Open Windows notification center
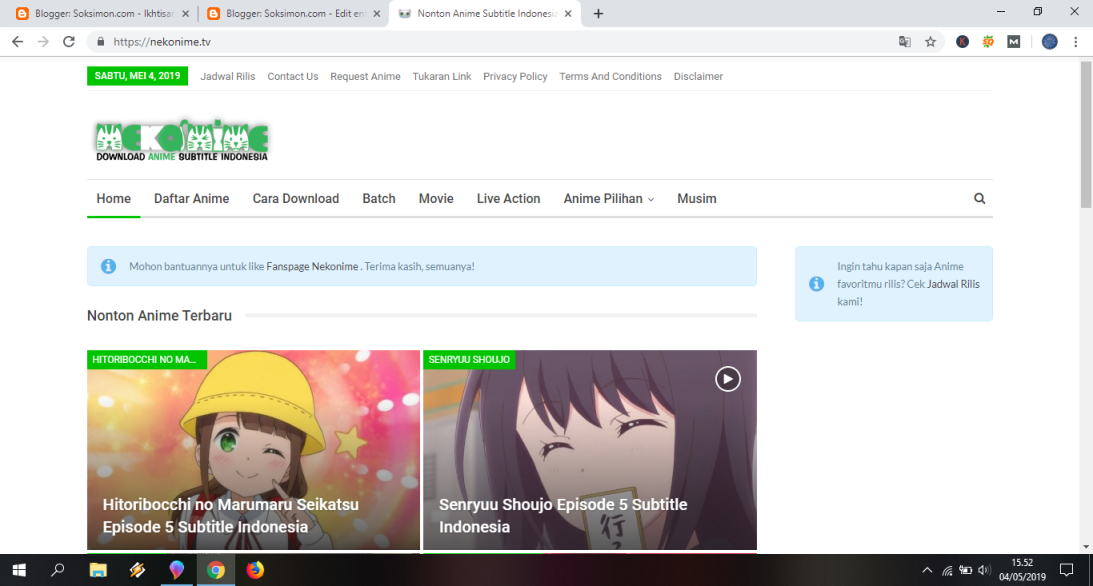 pos(1067,570)
